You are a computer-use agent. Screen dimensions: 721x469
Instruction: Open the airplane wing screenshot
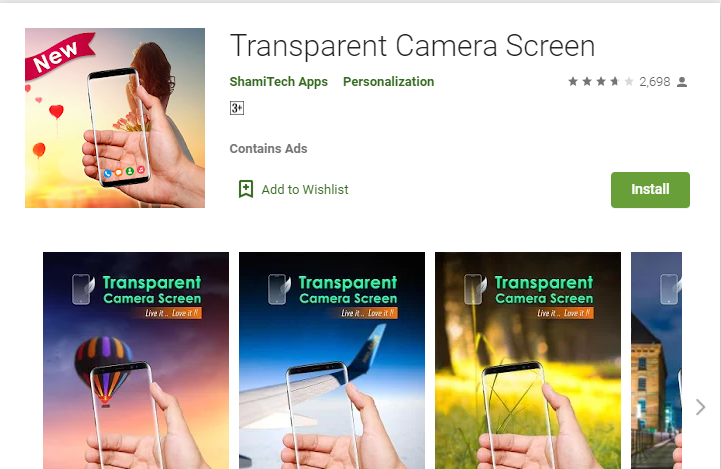(x=332, y=360)
